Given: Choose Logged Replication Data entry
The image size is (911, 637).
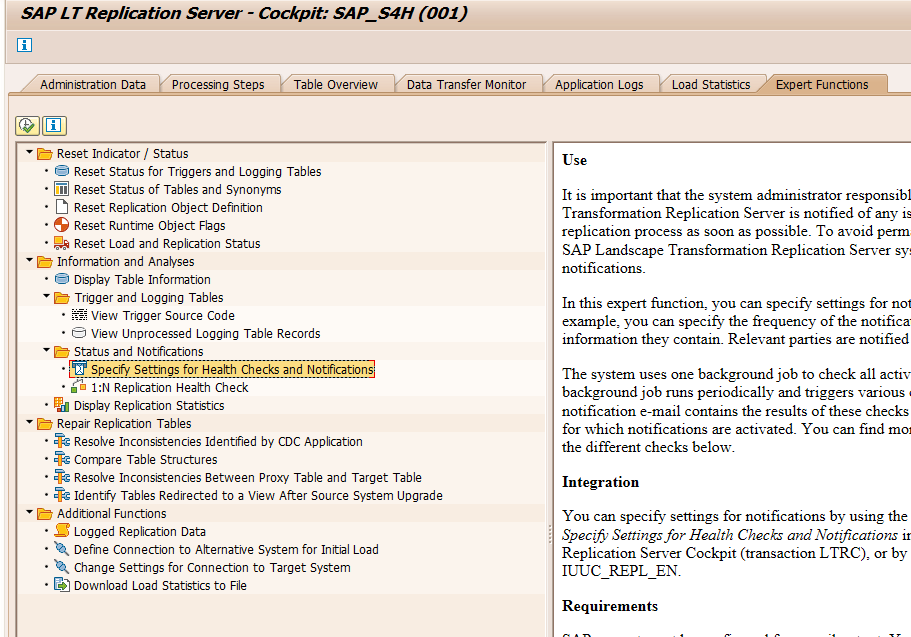Looking at the screenshot, I should click(x=139, y=532).
